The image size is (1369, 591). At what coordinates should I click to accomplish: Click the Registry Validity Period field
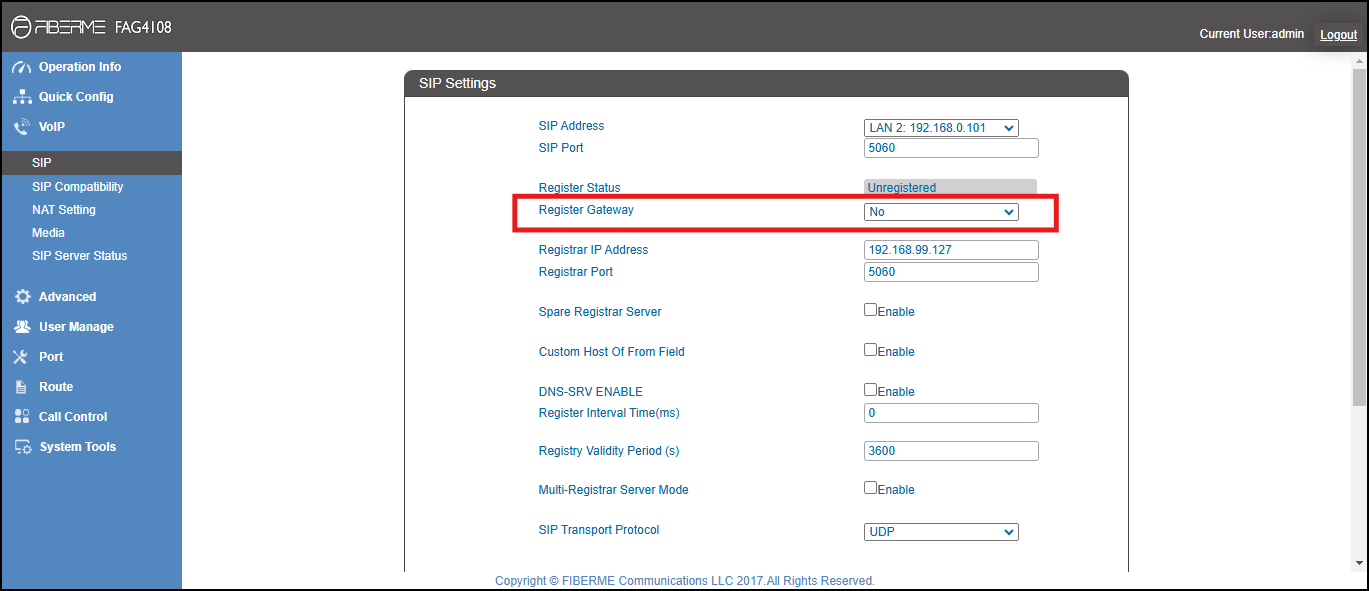(x=951, y=451)
